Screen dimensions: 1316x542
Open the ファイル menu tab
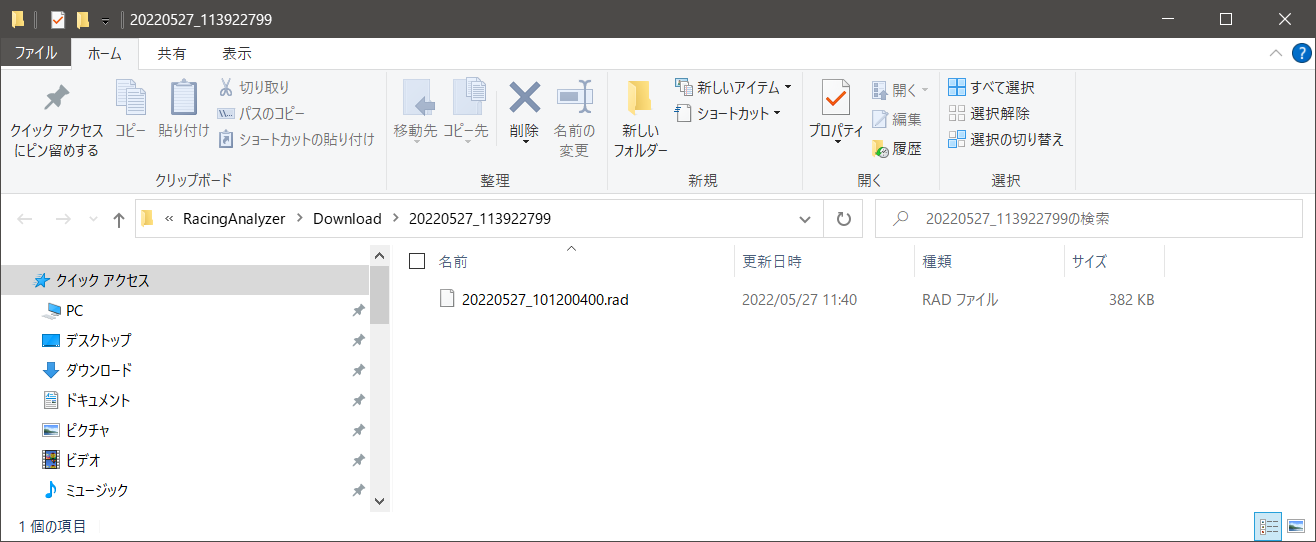click(x=35, y=53)
